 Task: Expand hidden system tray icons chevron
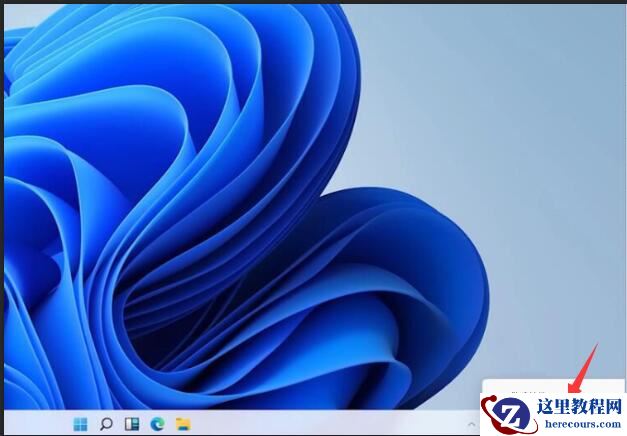471,424
